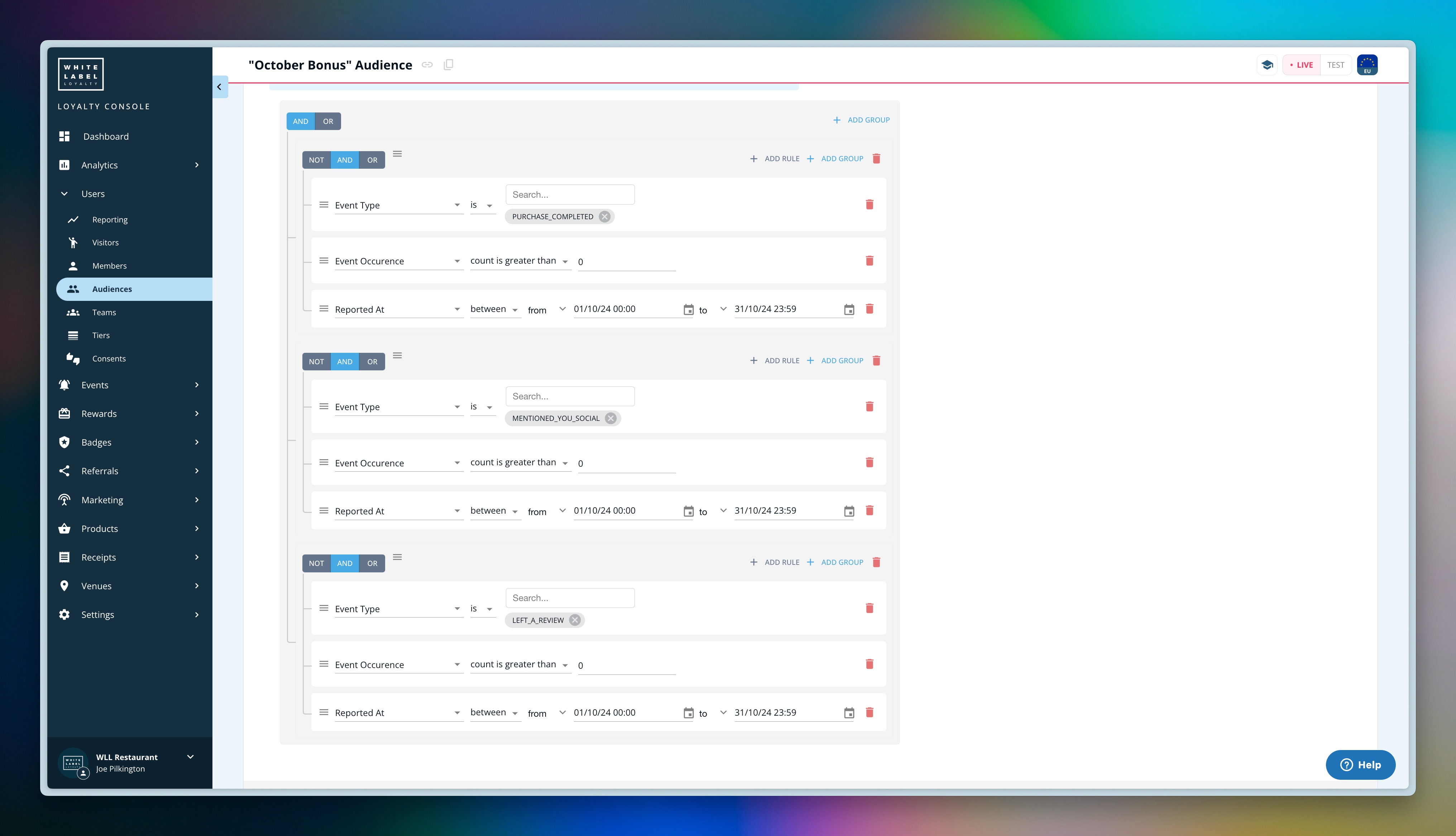This screenshot has height=836, width=1456.
Task: Delete the third rule group with trash icon
Action: [876, 562]
